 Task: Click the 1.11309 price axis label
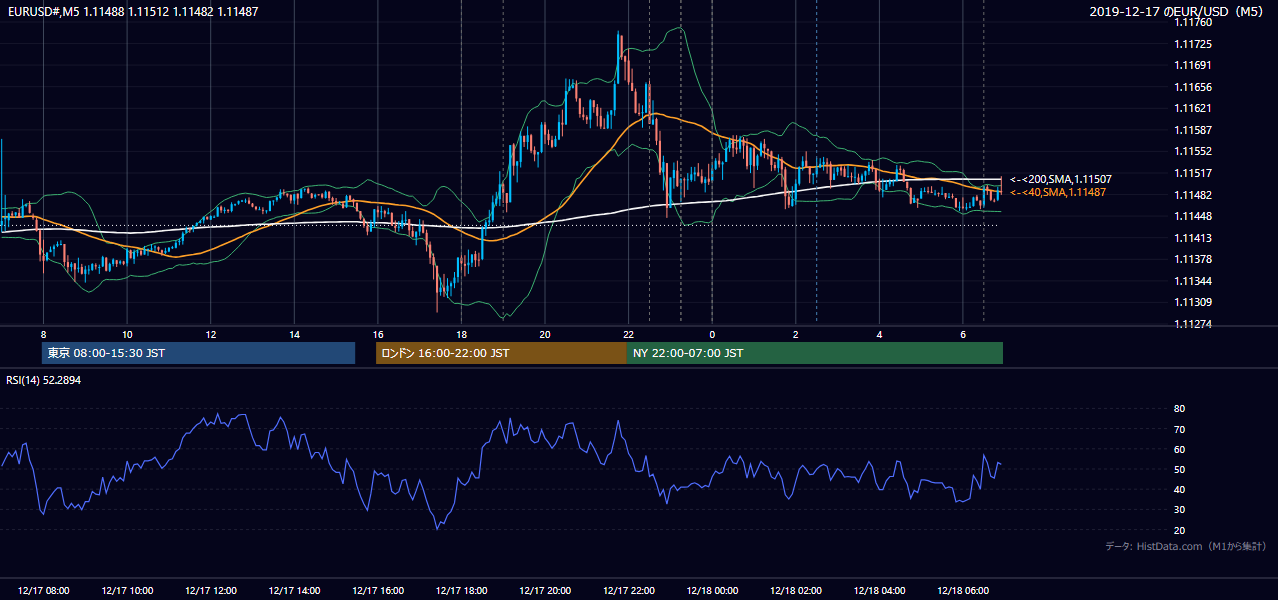1192,302
